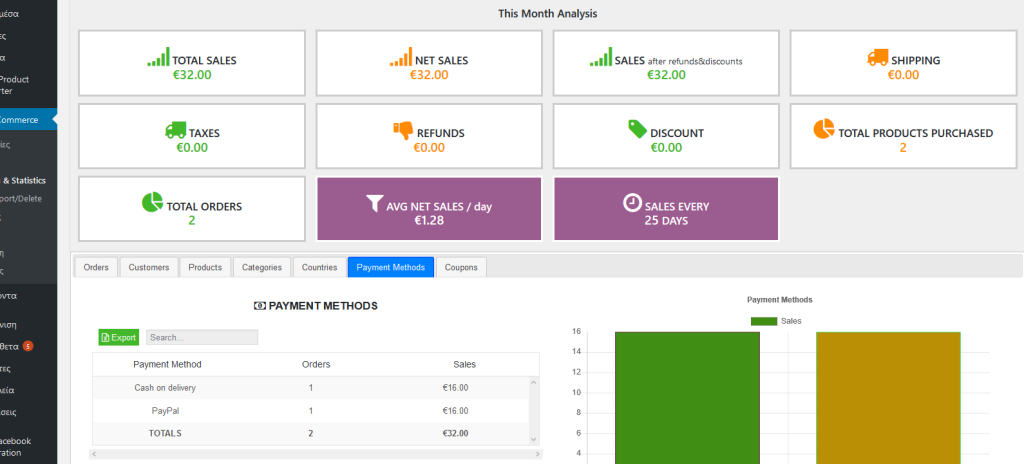Click the orange truck icon in the Shipping card
The width and height of the screenshot is (1024, 464).
(x=878, y=58)
